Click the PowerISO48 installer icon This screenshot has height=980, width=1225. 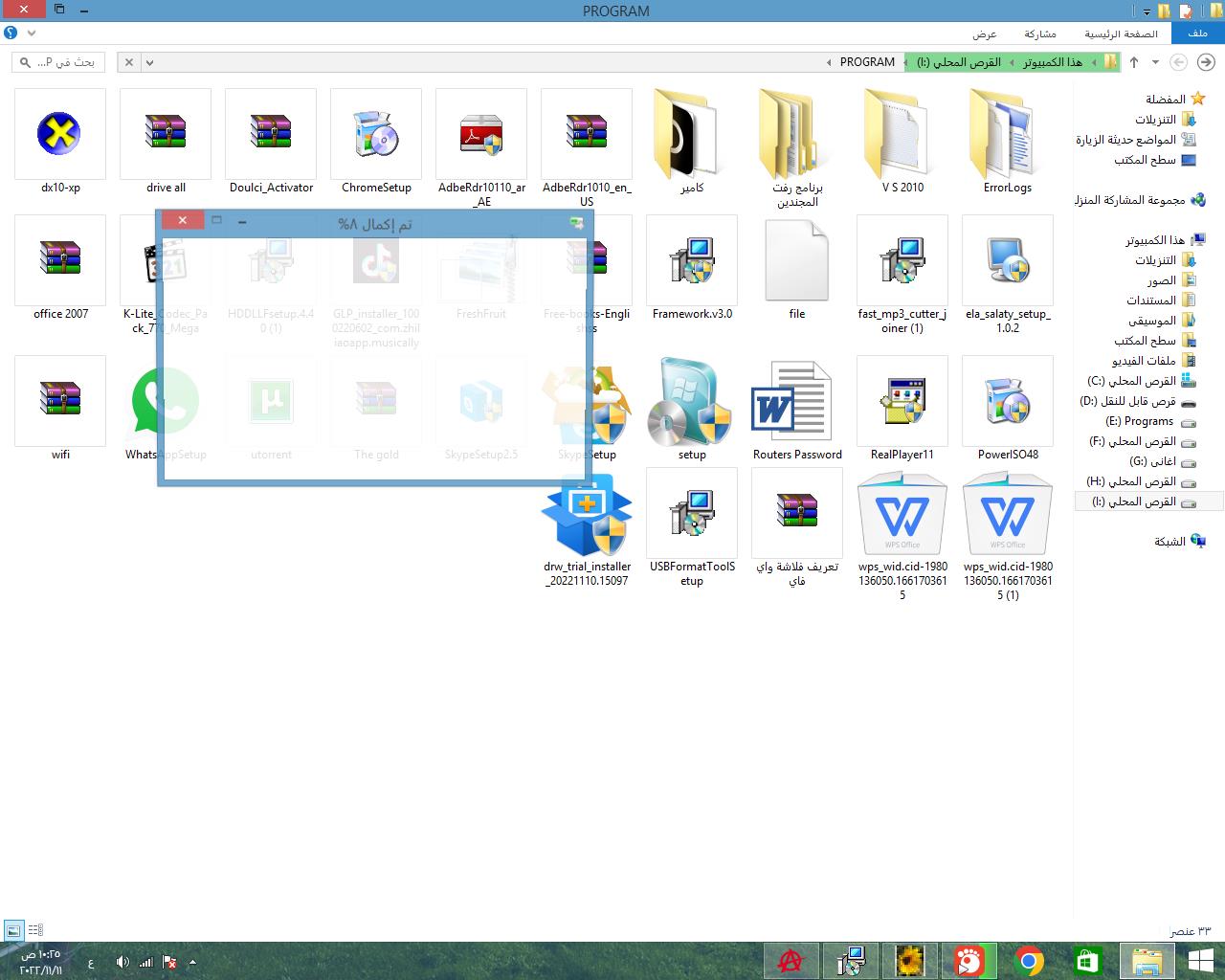(1008, 402)
